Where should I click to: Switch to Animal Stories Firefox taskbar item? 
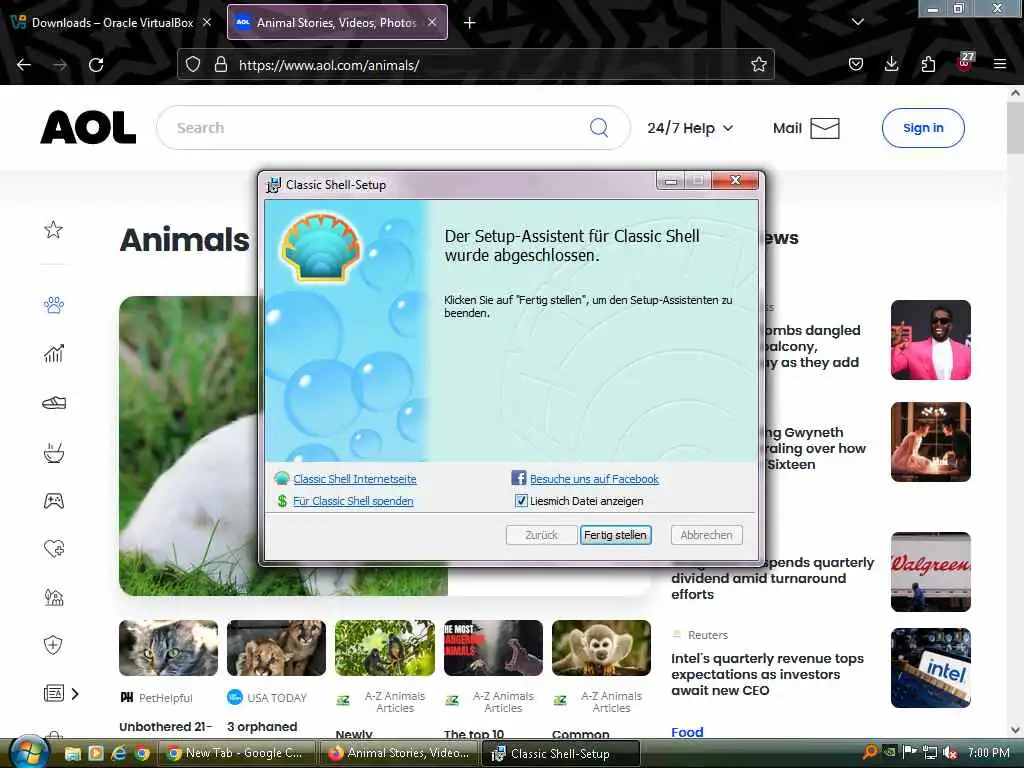point(399,753)
